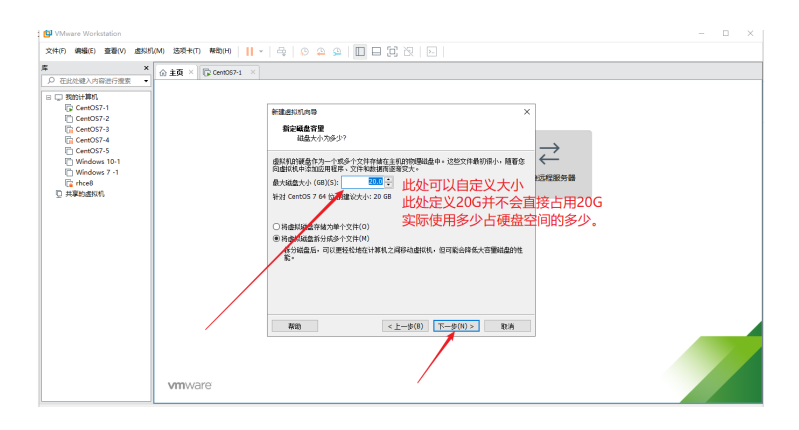The image size is (799, 430).
Task: Click the enter full screen icon
Action: click(392, 51)
